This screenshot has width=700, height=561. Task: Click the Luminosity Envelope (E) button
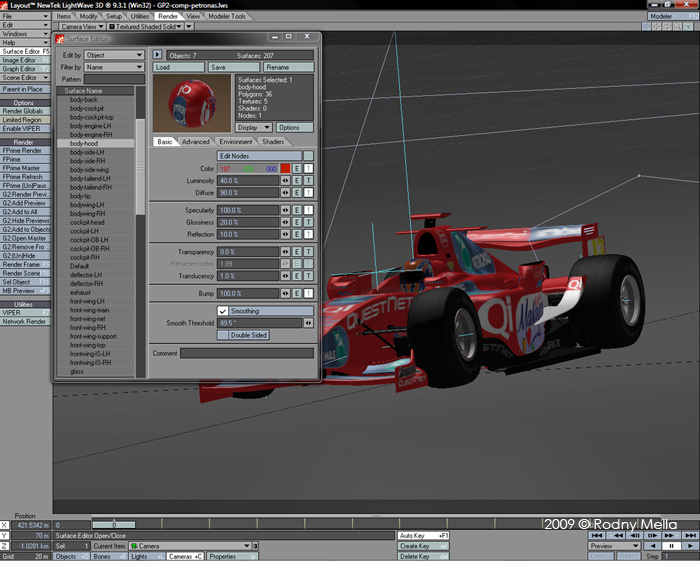297,181
